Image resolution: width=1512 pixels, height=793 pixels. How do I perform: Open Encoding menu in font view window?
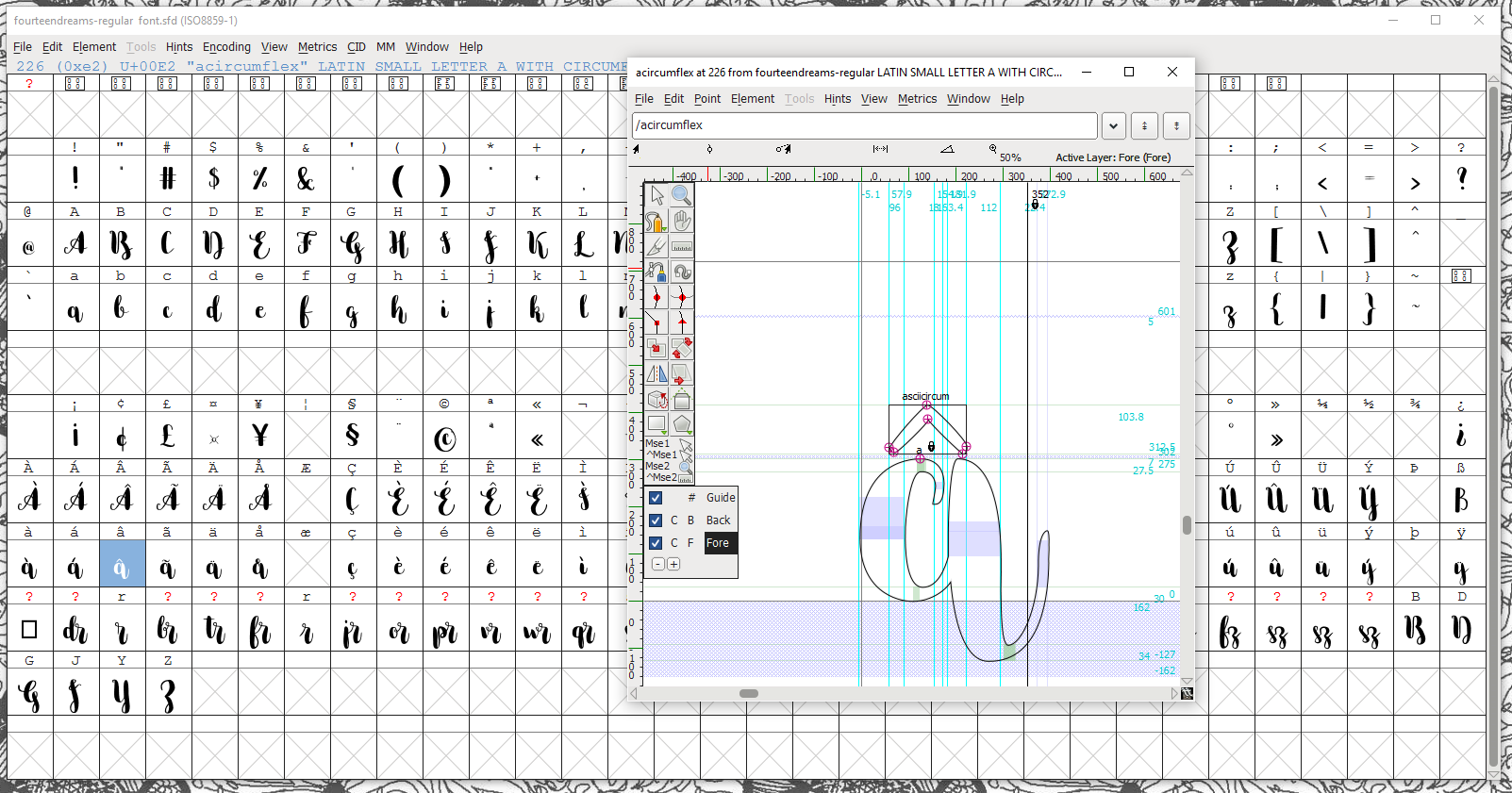[x=226, y=47]
